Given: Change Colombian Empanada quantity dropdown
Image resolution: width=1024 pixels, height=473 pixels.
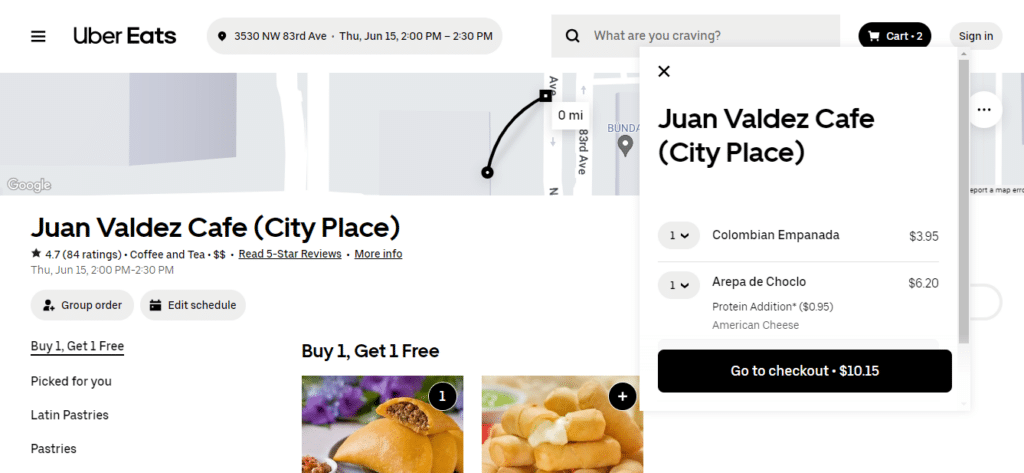Looking at the screenshot, I should coord(679,236).
